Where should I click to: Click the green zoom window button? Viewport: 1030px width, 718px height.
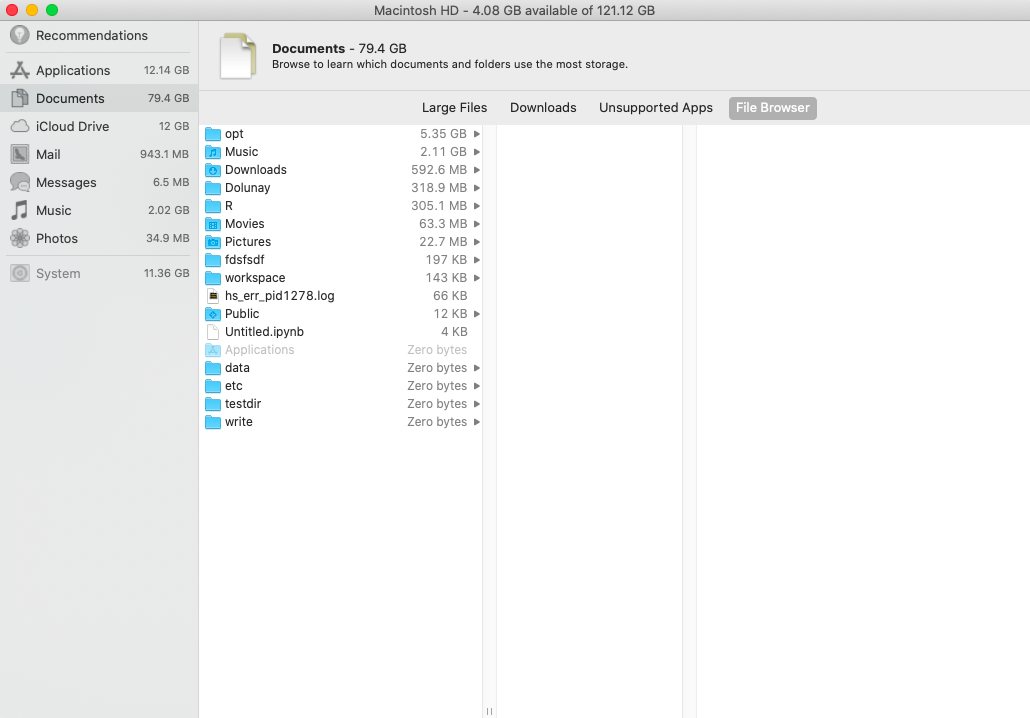pos(52,10)
